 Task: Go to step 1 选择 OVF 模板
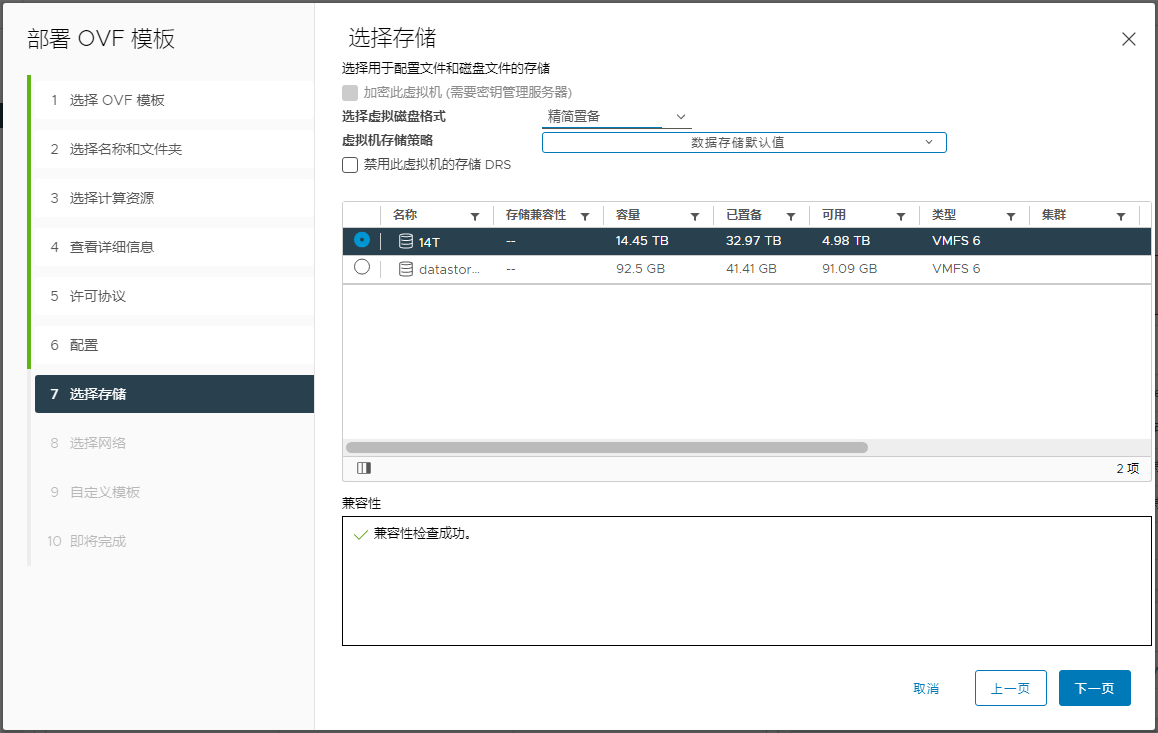117,100
